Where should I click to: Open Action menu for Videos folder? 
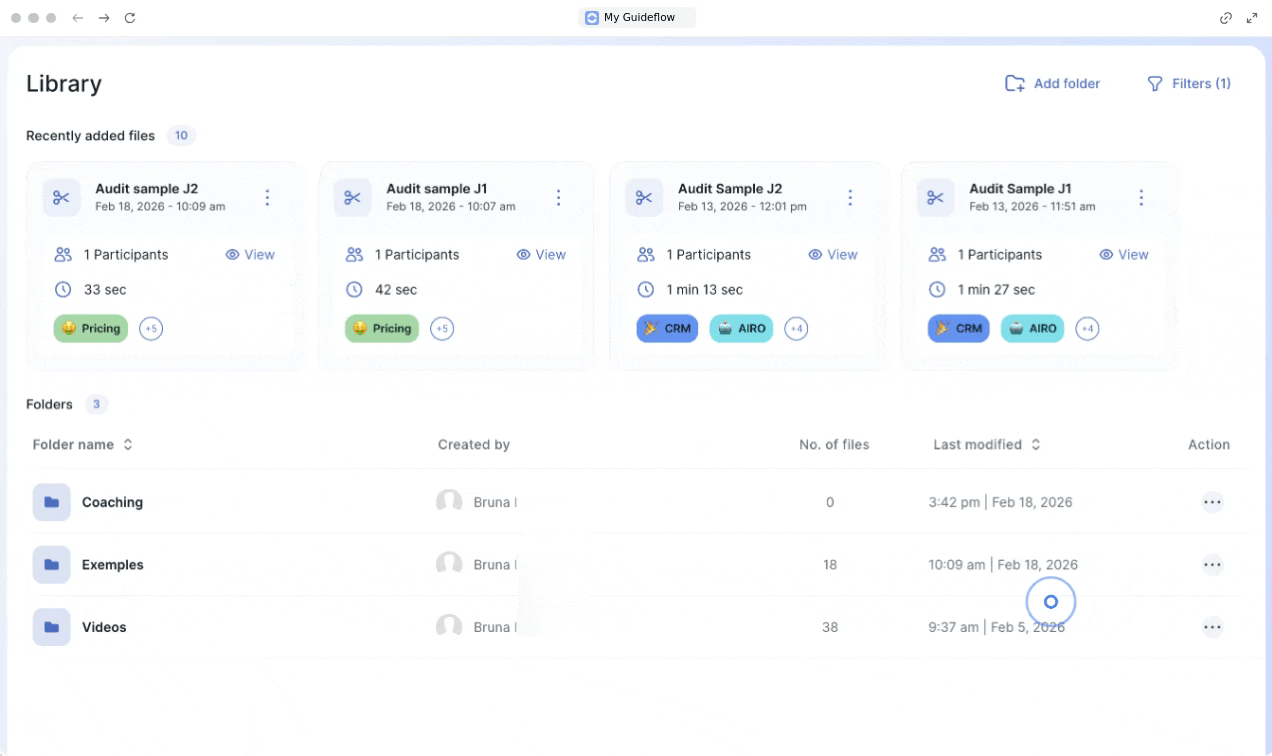(1212, 628)
